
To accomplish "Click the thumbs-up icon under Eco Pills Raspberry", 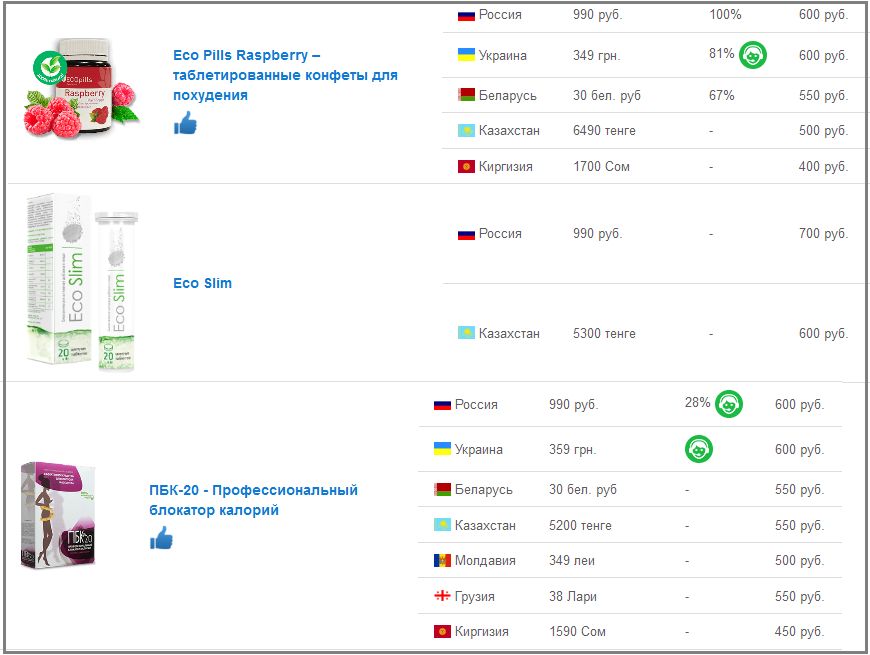I will point(185,123).
